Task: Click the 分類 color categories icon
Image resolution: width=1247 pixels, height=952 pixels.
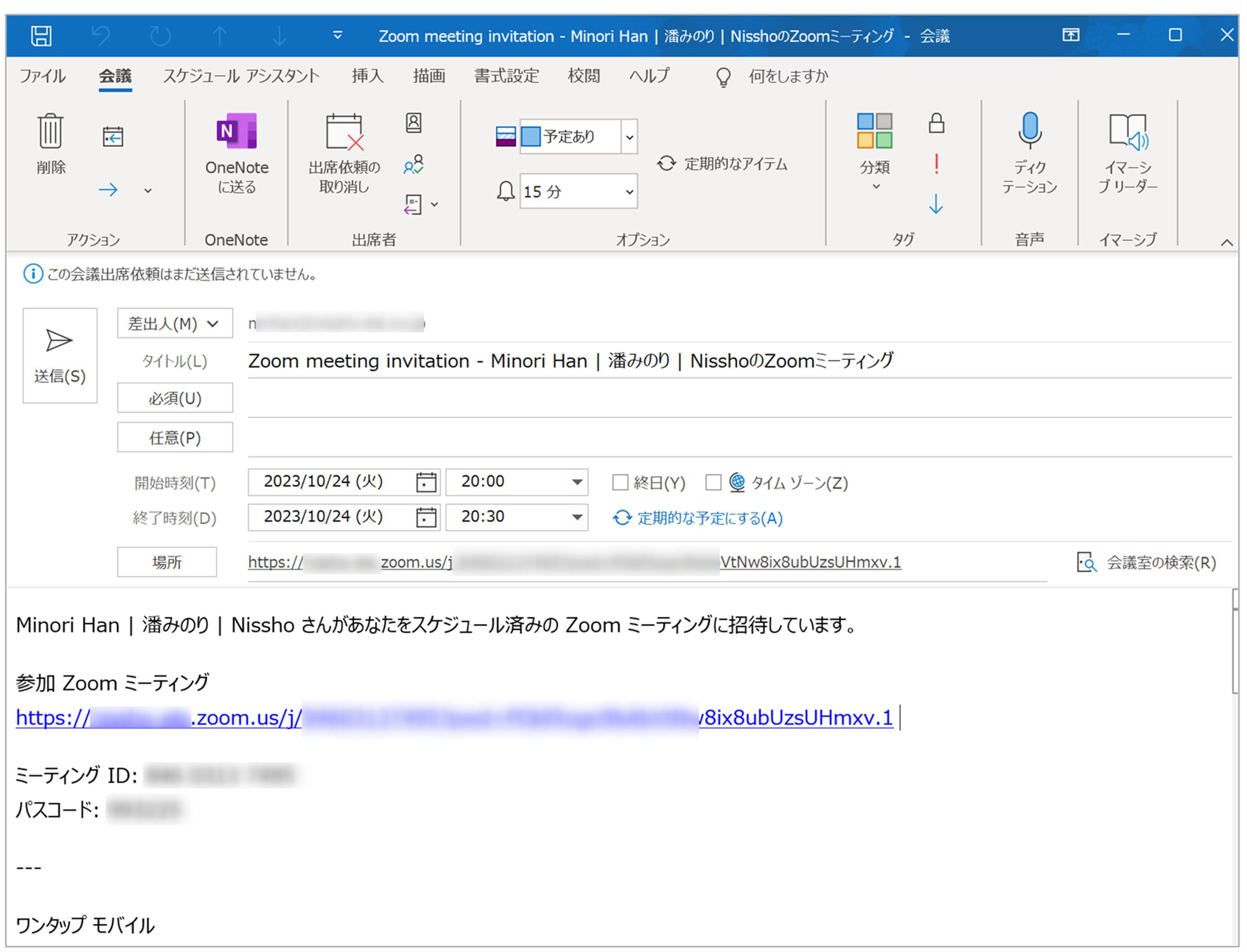Action: click(x=875, y=131)
